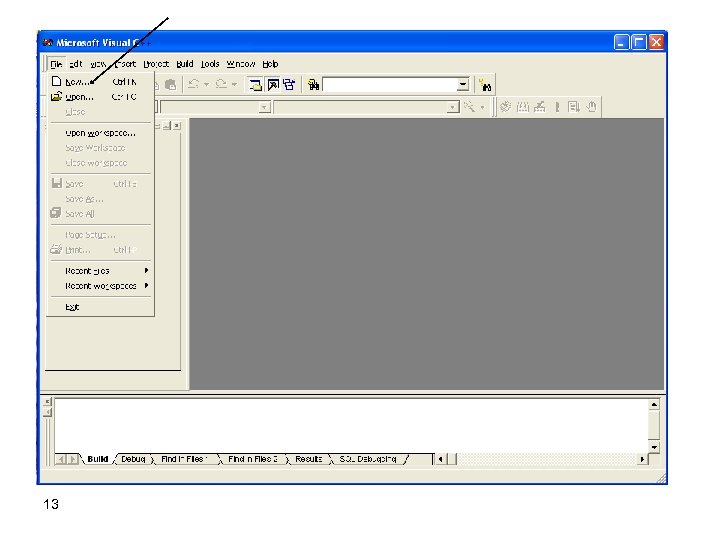Image resolution: width=720 pixels, height=540 pixels.
Task: Click the Open folder icon in menu
Action: coord(56,96)
